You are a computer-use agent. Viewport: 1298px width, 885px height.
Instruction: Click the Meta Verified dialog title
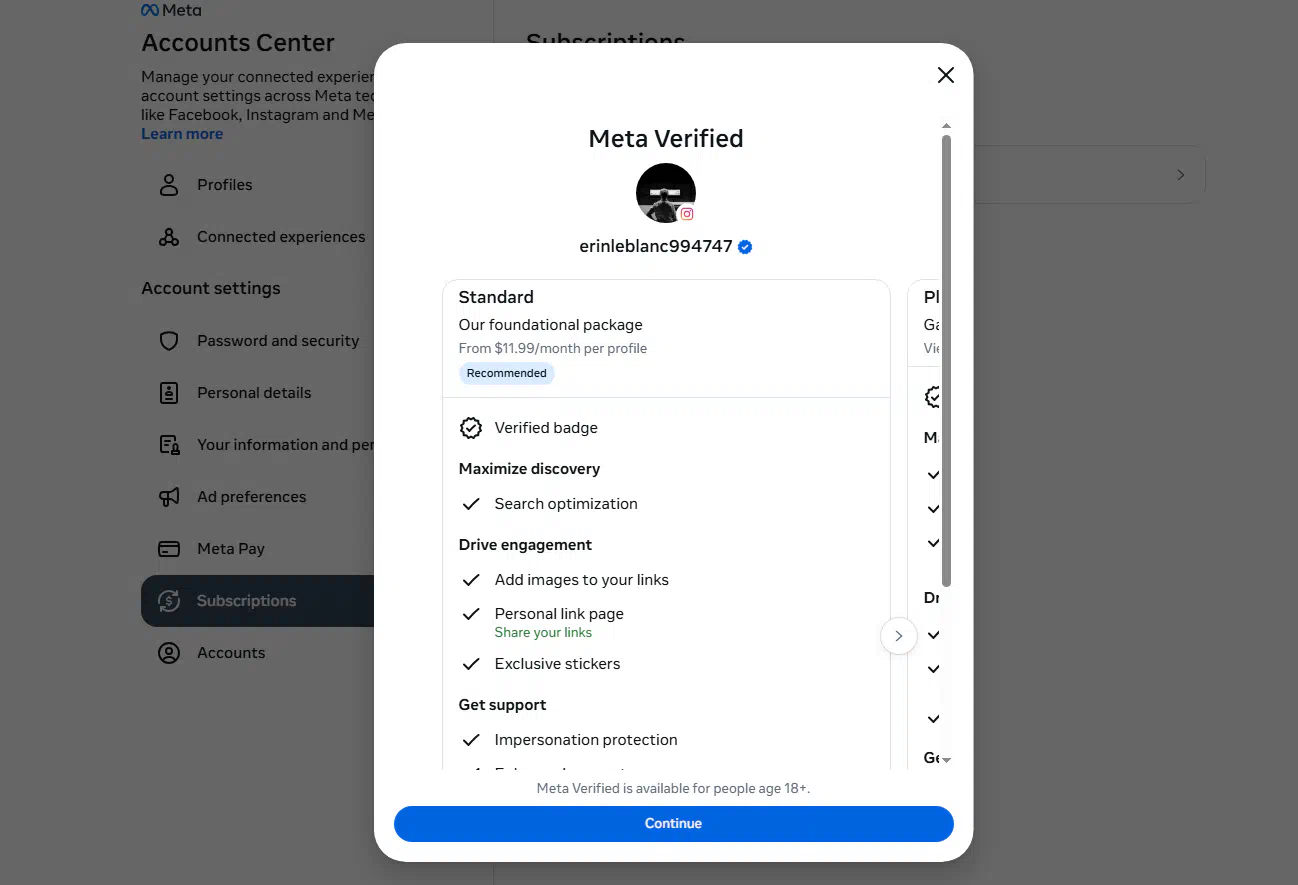pyautogui.click(x=666, y=139)
